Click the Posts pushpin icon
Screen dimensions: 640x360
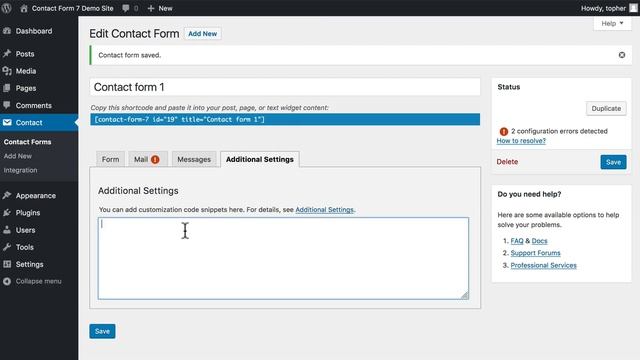point(7,54)
